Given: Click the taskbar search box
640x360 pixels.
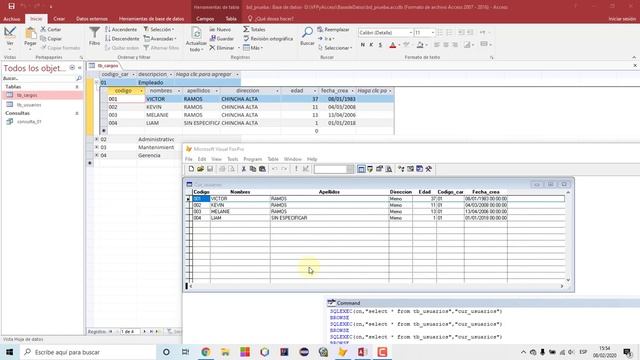Looking at the screenshot, I should coord(88,352).
